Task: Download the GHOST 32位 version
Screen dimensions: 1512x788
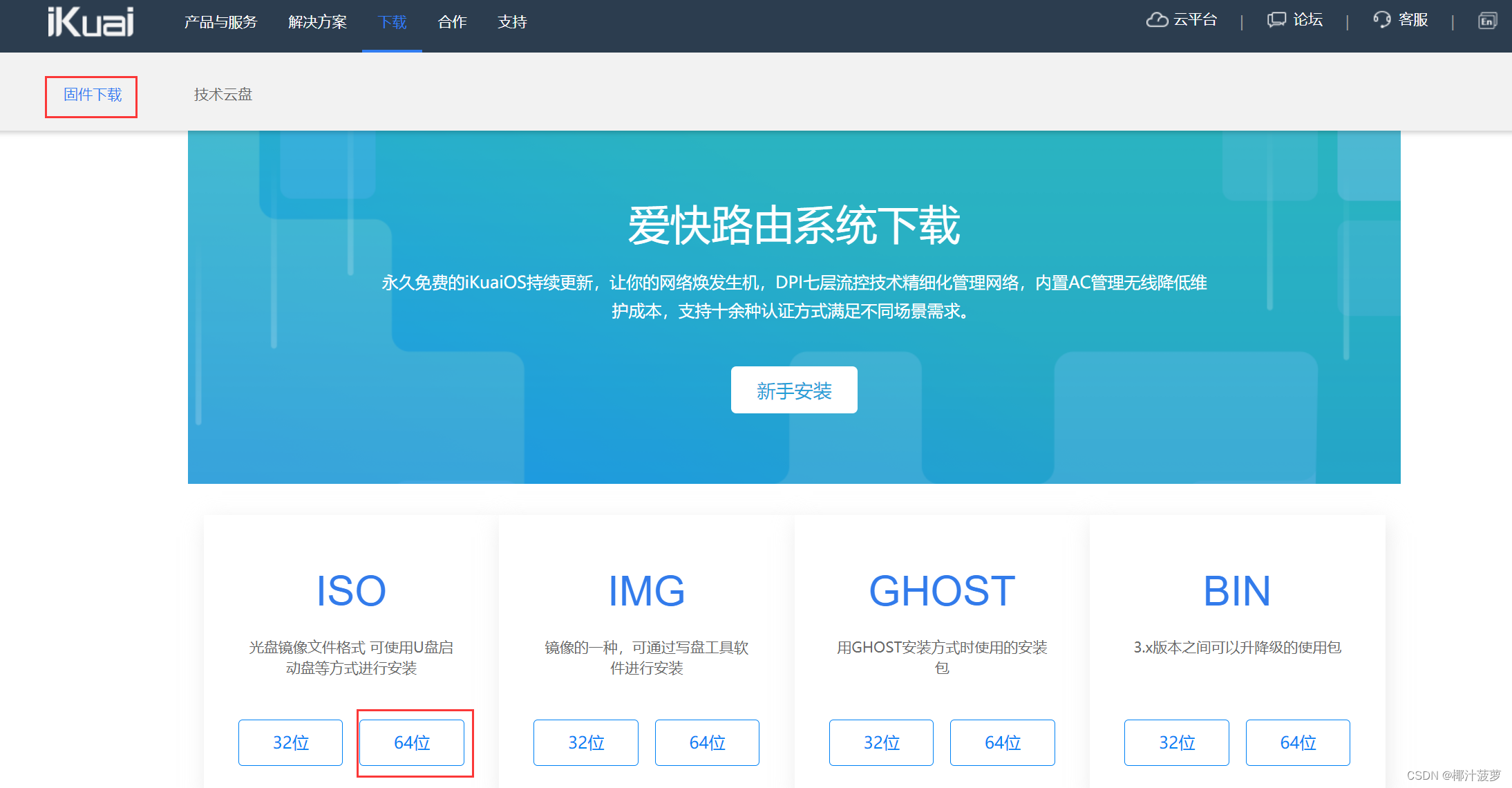Action: pos(881,742)
